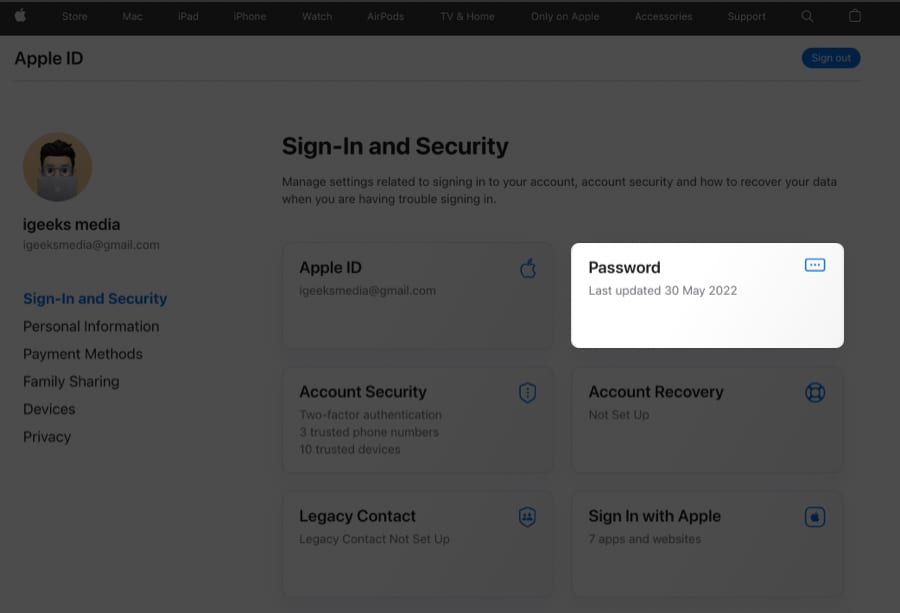Open the search magnifier icon
This screenshot has height=613, width=900.
pos(807,16)
